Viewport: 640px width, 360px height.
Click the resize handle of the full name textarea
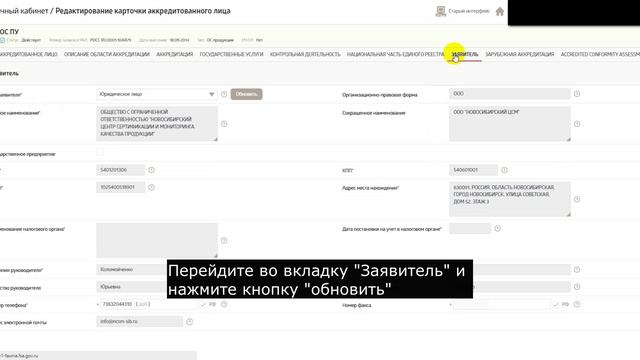coord(216,139)
